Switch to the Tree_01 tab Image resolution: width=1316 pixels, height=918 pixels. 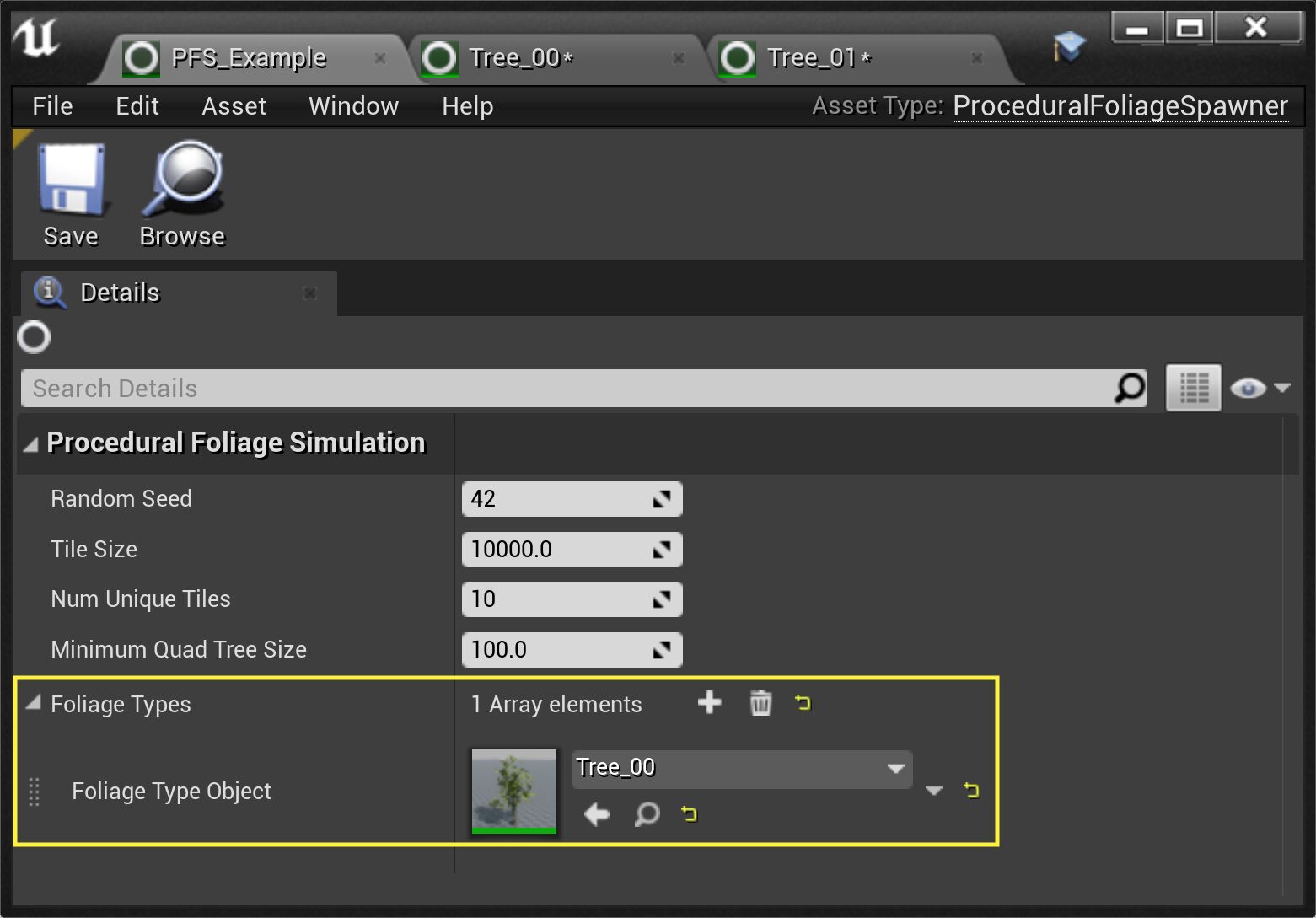(812, 58)
